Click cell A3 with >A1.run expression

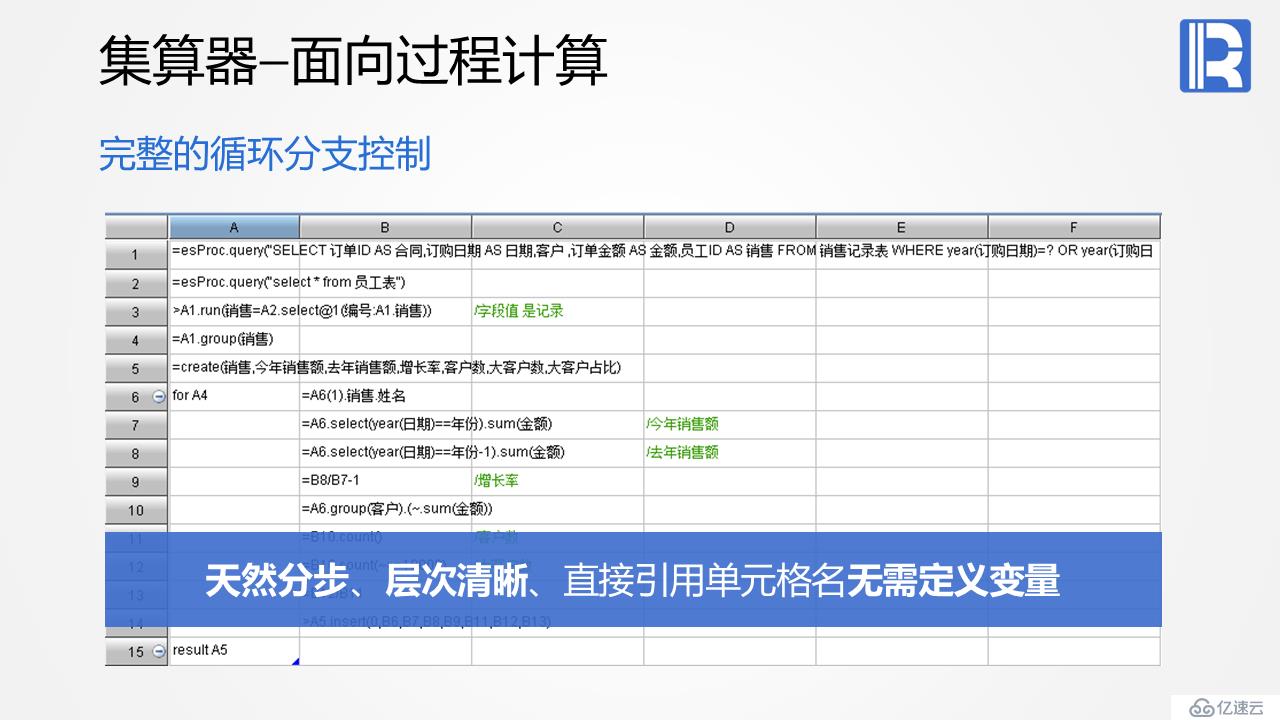pos(234,312)
